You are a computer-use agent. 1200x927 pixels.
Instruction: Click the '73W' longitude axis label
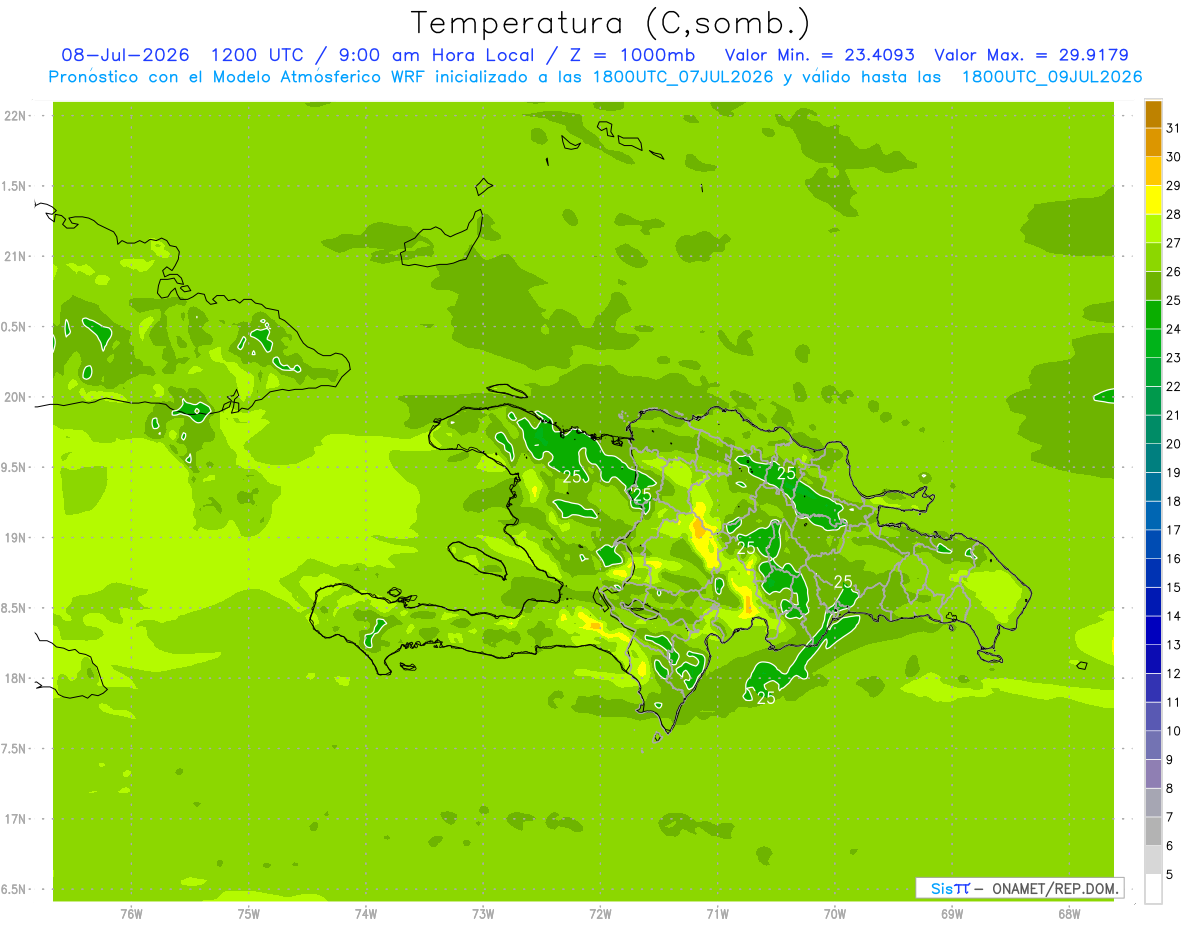tap(483, 913)
